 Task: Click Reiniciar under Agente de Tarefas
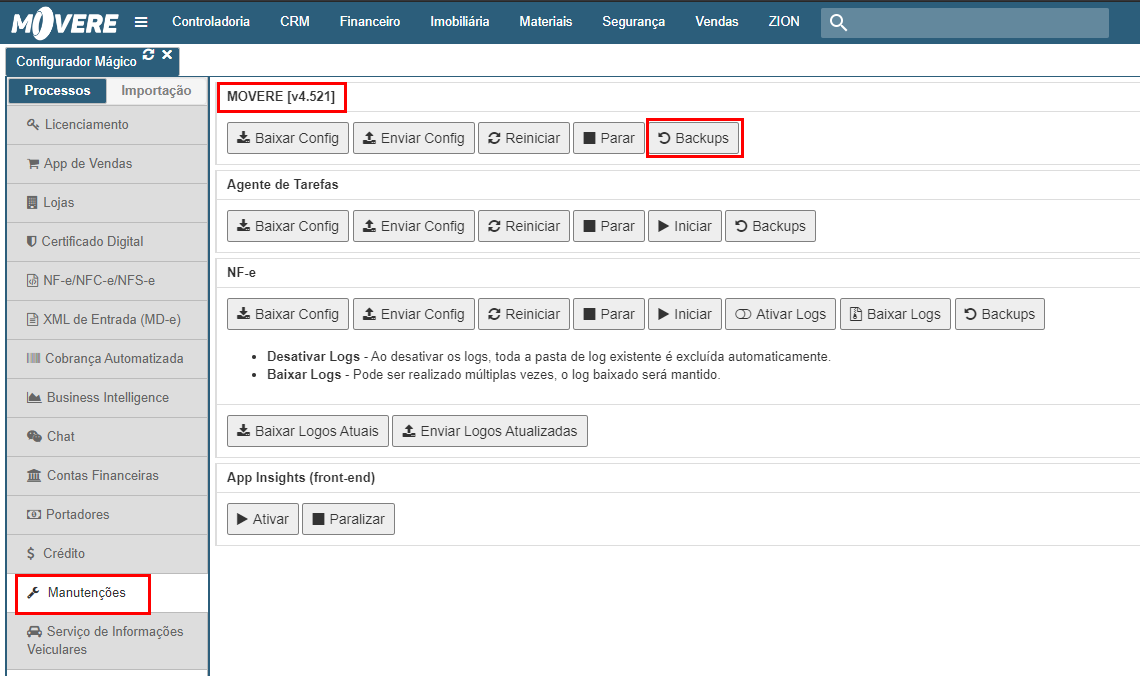coord(523,226)
